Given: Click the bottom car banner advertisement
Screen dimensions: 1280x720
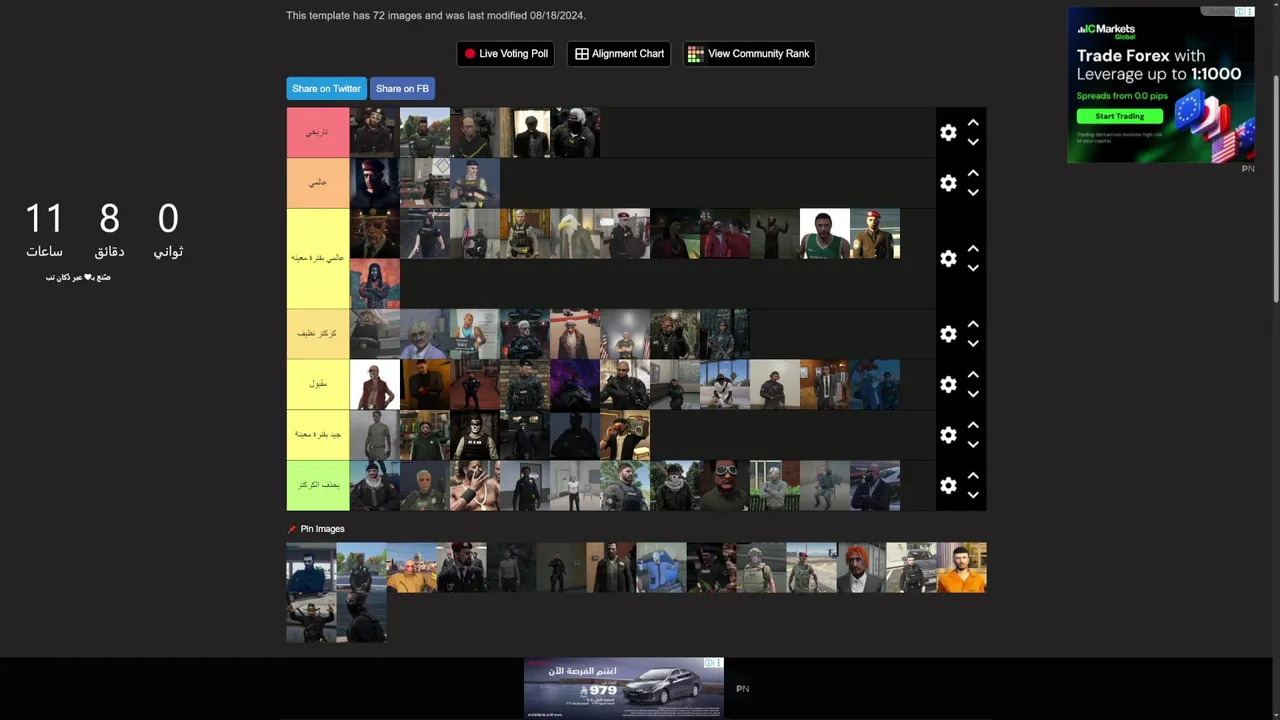Looking at the screenshot, I should click(624, 687).
